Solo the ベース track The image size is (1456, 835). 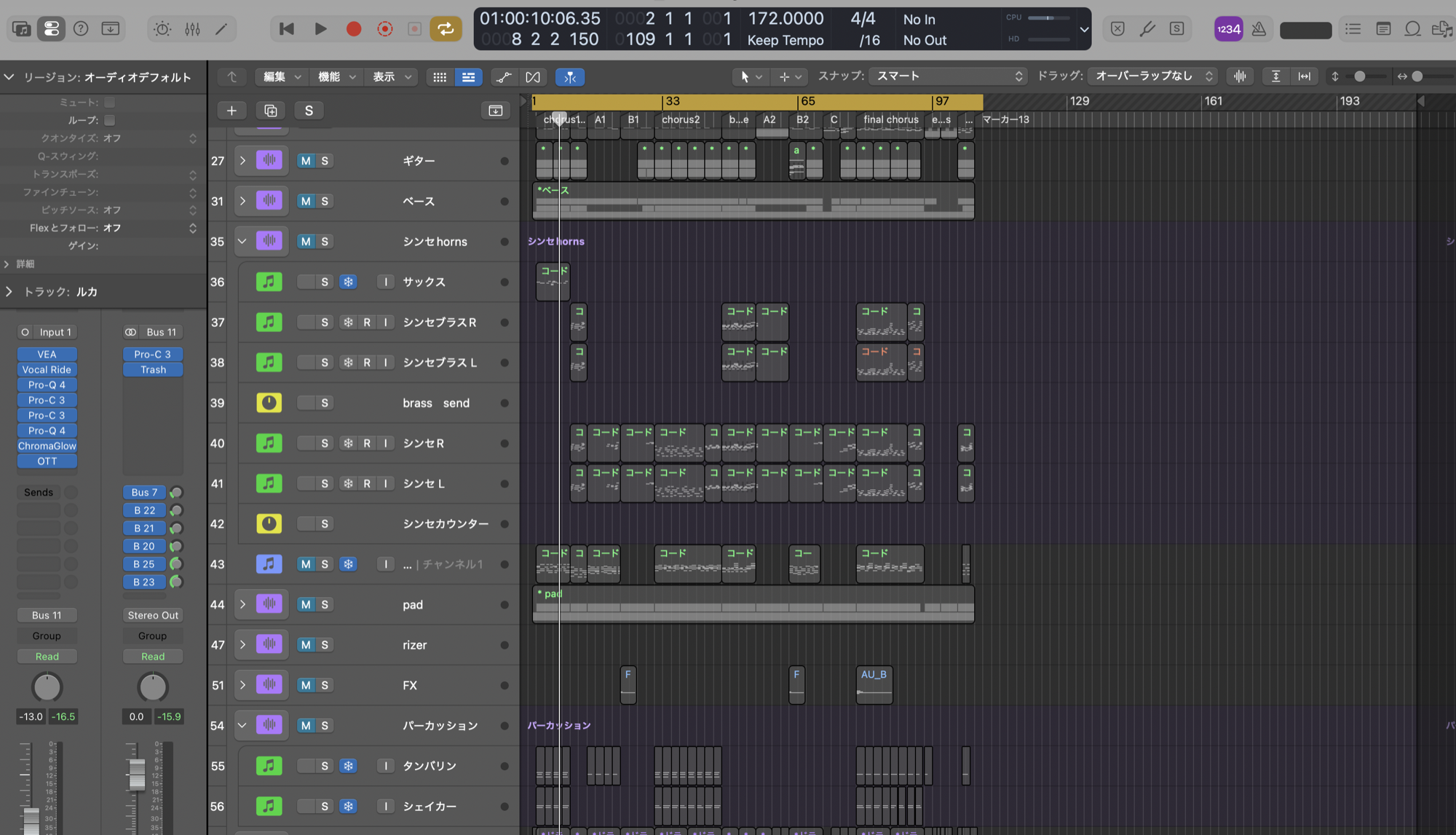click(325, 201)
